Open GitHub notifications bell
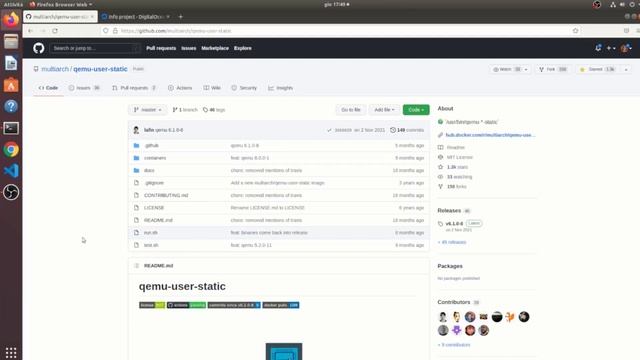The height and width of the screenshot is (360, 640). click(x=598, y=48)
